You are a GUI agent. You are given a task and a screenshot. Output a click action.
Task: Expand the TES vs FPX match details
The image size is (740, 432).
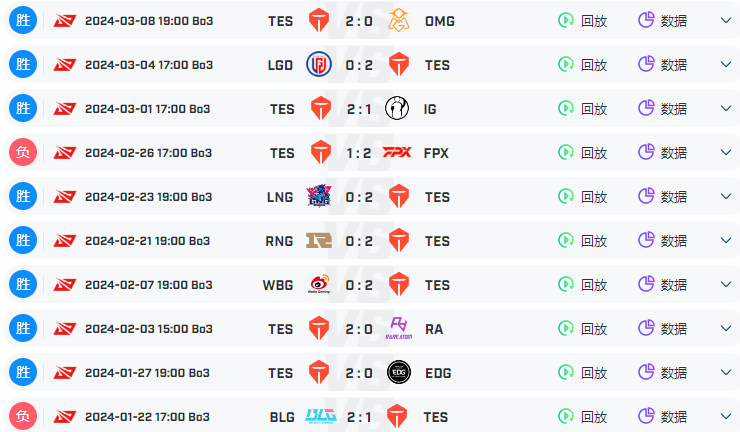pyautogui.click(x=726, y=152)
